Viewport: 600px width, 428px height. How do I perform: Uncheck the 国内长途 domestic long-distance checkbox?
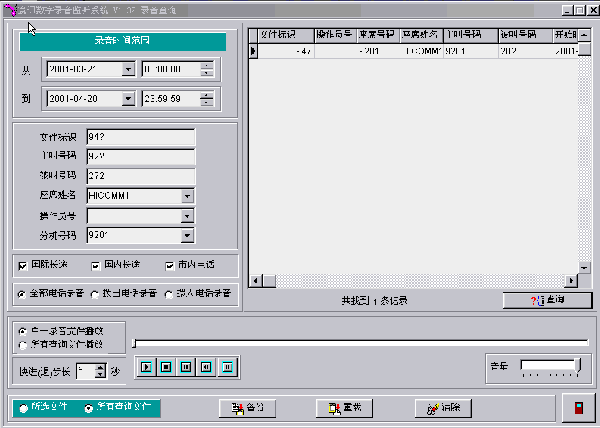point(96,265)
